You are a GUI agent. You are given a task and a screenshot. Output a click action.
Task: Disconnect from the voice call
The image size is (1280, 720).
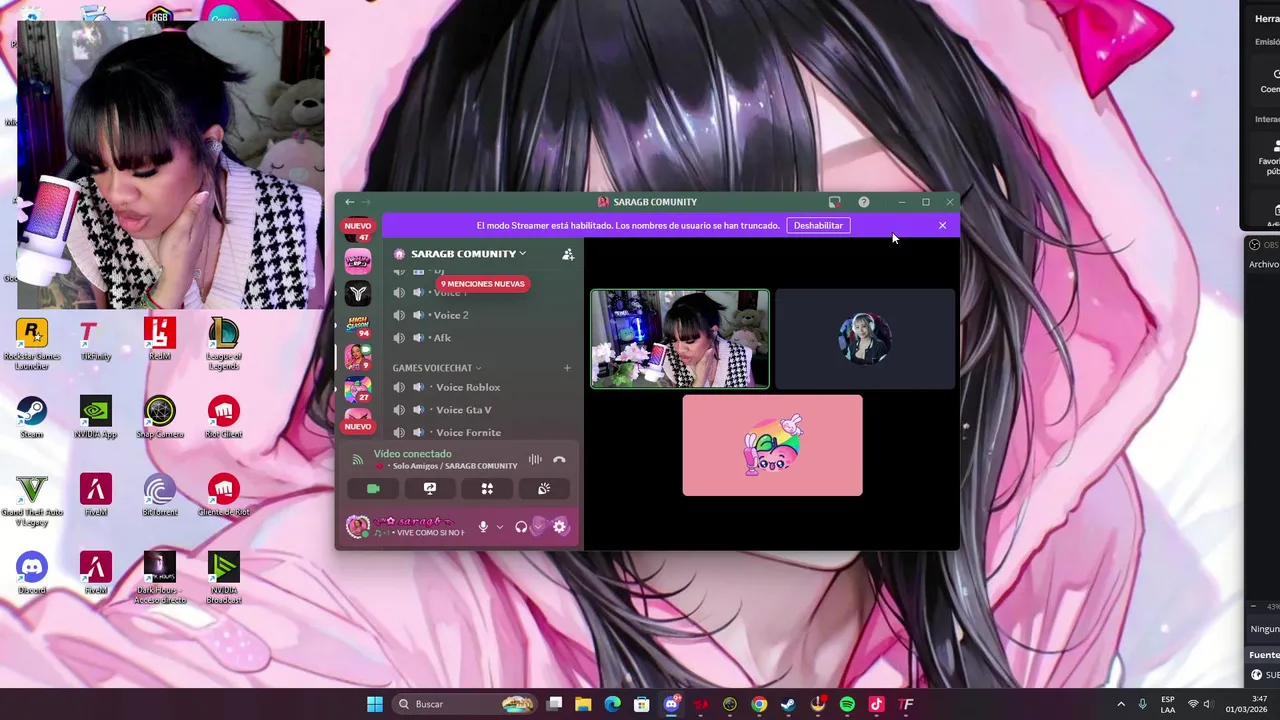pyautogui.click(x=559, y=460)
